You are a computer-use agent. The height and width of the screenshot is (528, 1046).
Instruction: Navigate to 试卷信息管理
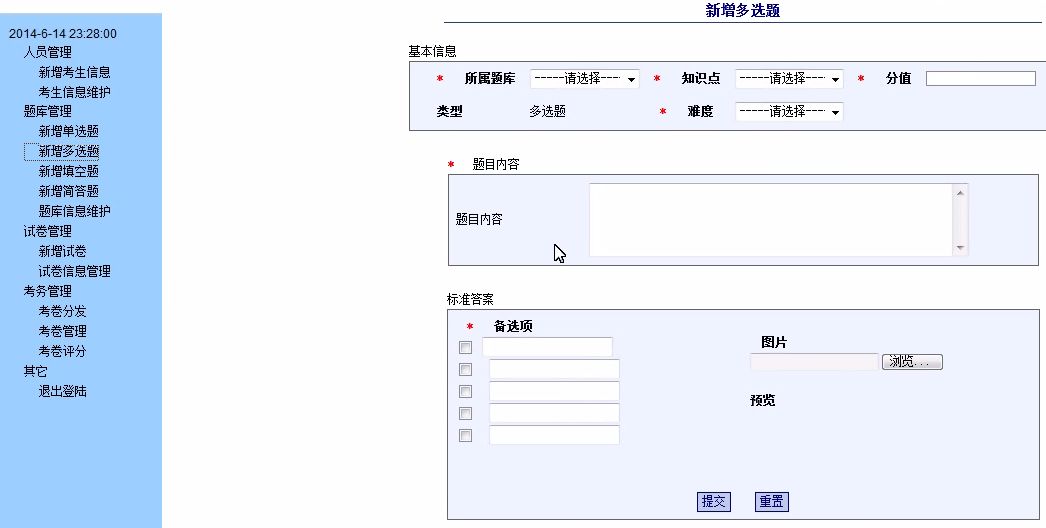point(75,271)
